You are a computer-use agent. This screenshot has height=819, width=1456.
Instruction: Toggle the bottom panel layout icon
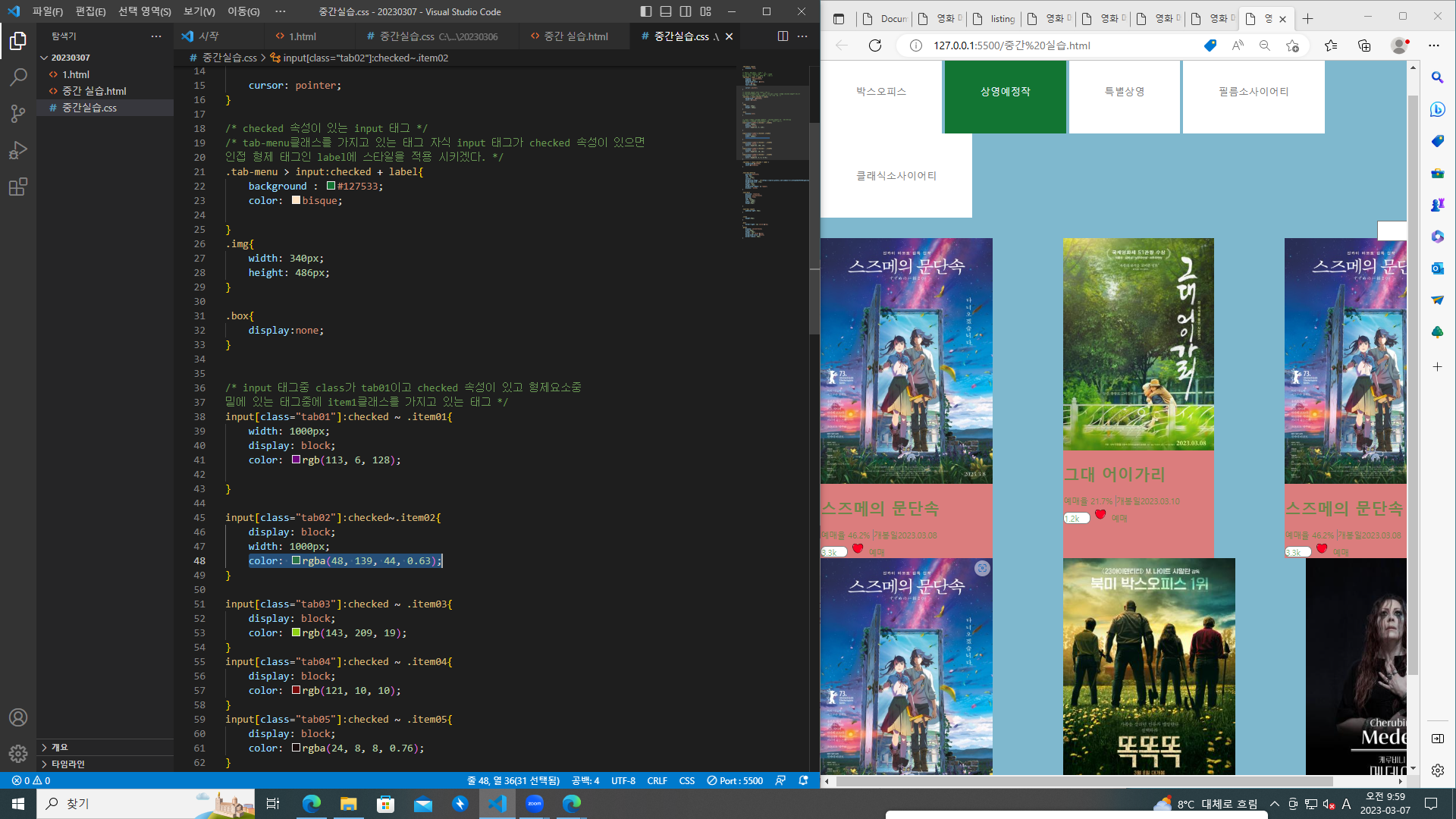(x=666, y=11)
